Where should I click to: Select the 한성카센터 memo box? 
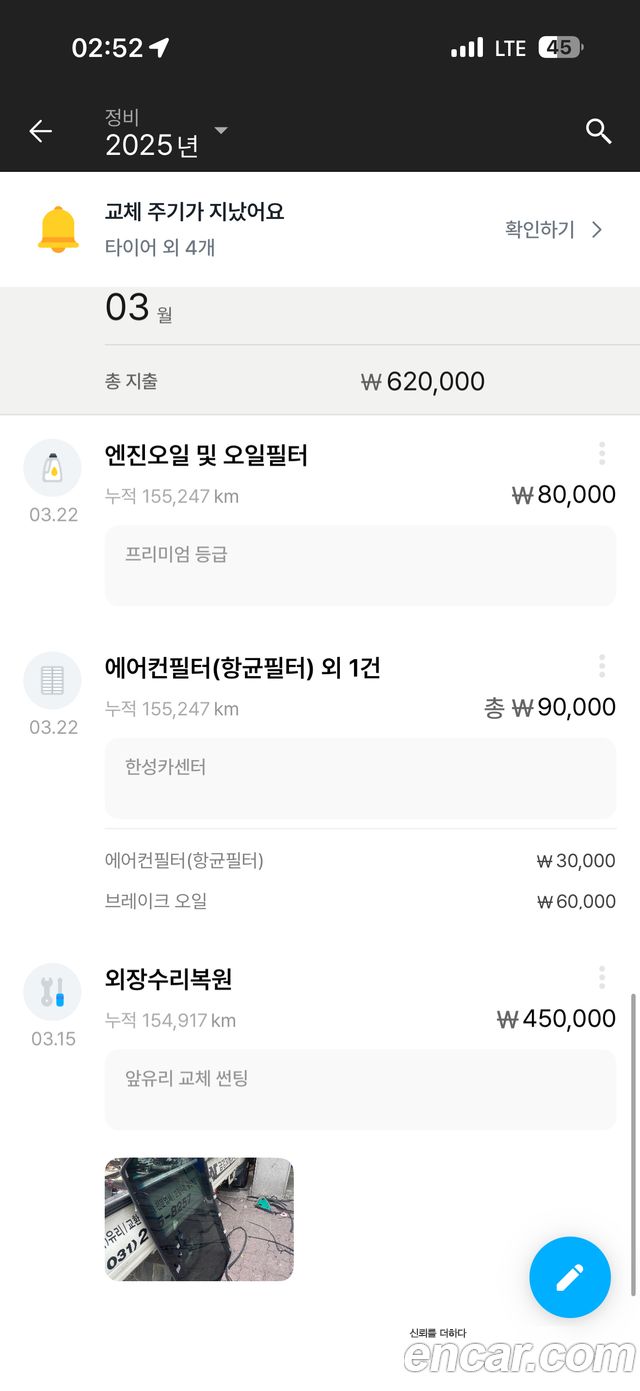360,778
